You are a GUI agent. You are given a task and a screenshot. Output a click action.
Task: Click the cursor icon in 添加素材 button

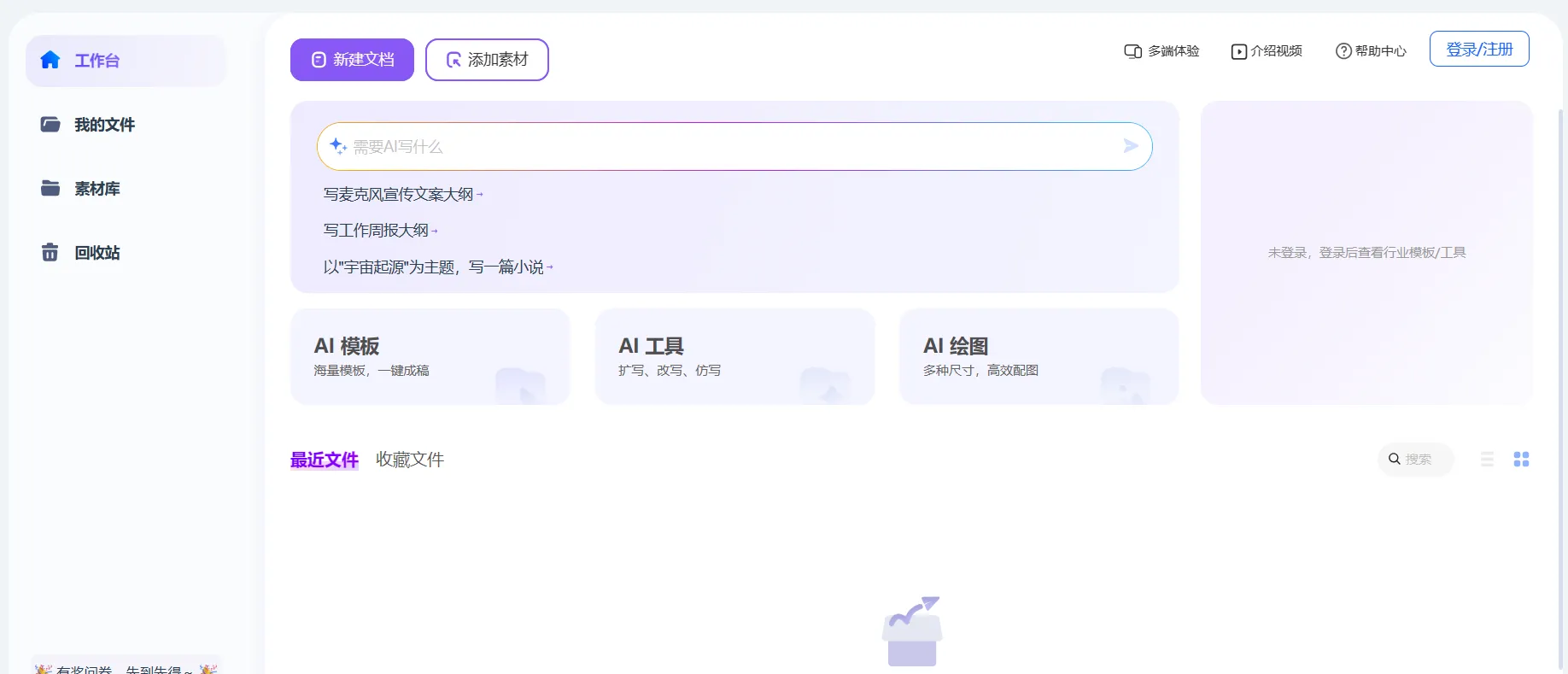point(454,60)
